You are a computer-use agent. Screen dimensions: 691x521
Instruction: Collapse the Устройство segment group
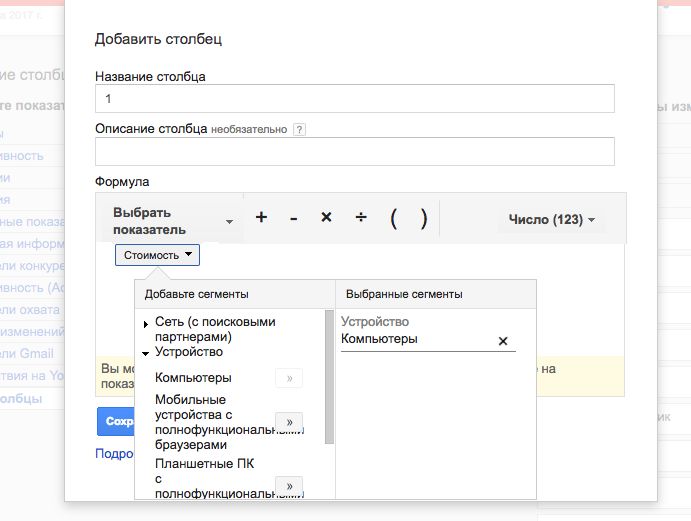coord(145,354)
